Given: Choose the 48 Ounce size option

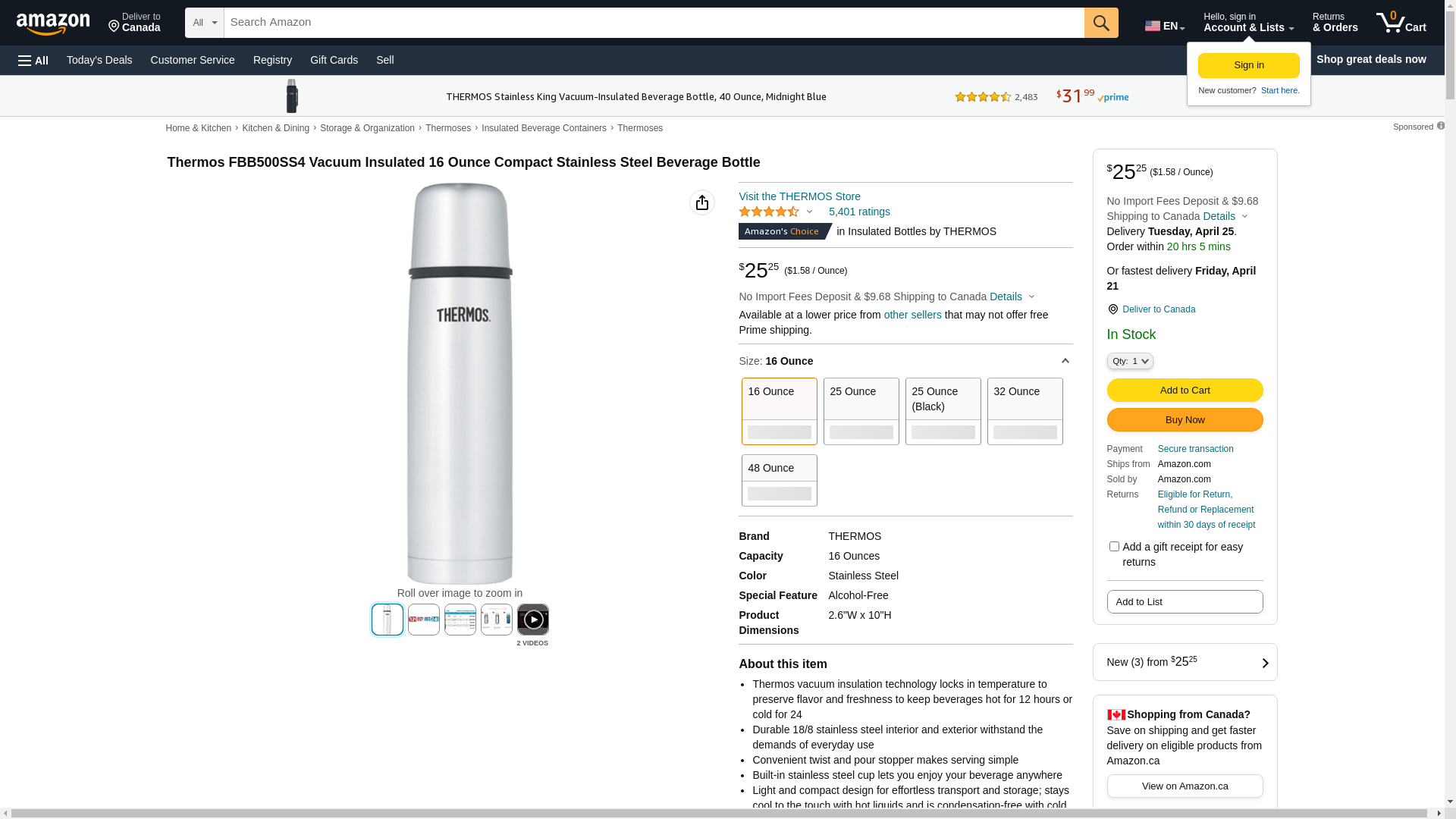Looking at the screenshot, I should pyautogui.click(x=779, y=479).
